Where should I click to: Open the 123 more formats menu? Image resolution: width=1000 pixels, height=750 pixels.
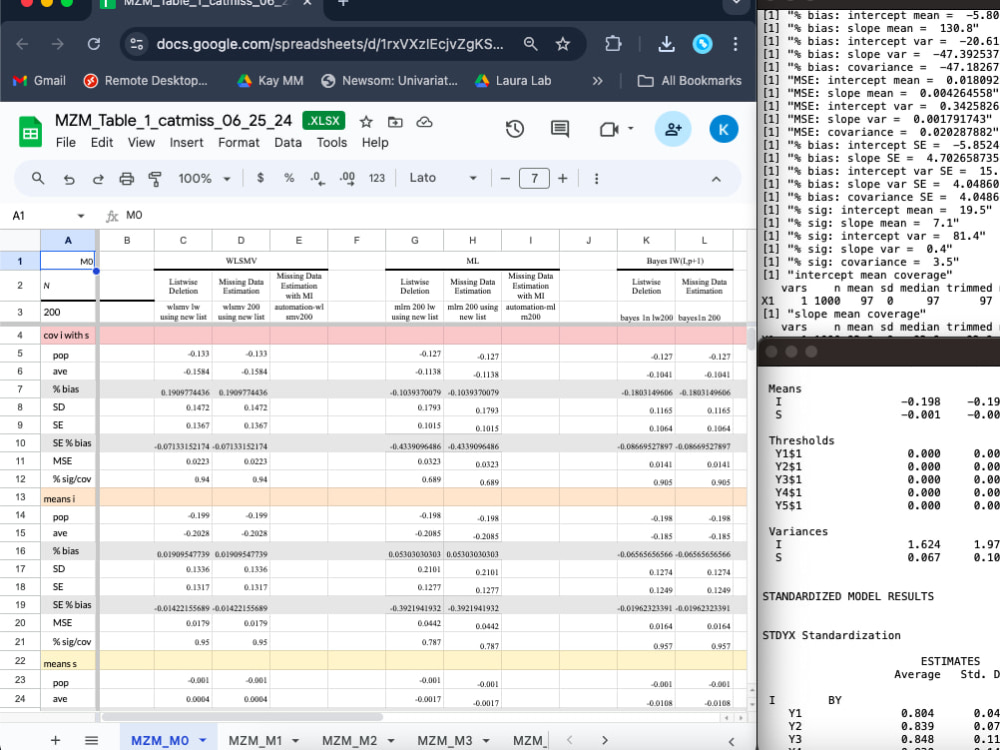(377, 179)
